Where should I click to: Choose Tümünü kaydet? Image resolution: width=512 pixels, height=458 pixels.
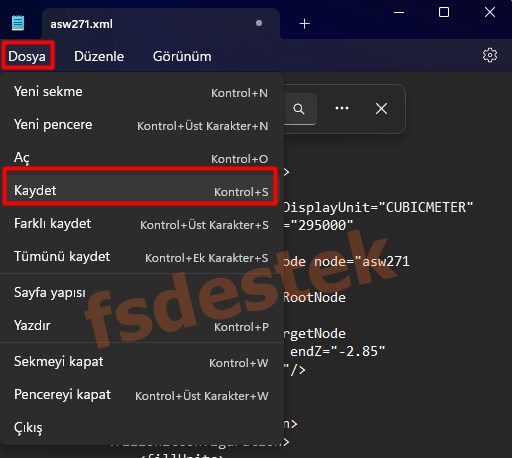[140, 257]
